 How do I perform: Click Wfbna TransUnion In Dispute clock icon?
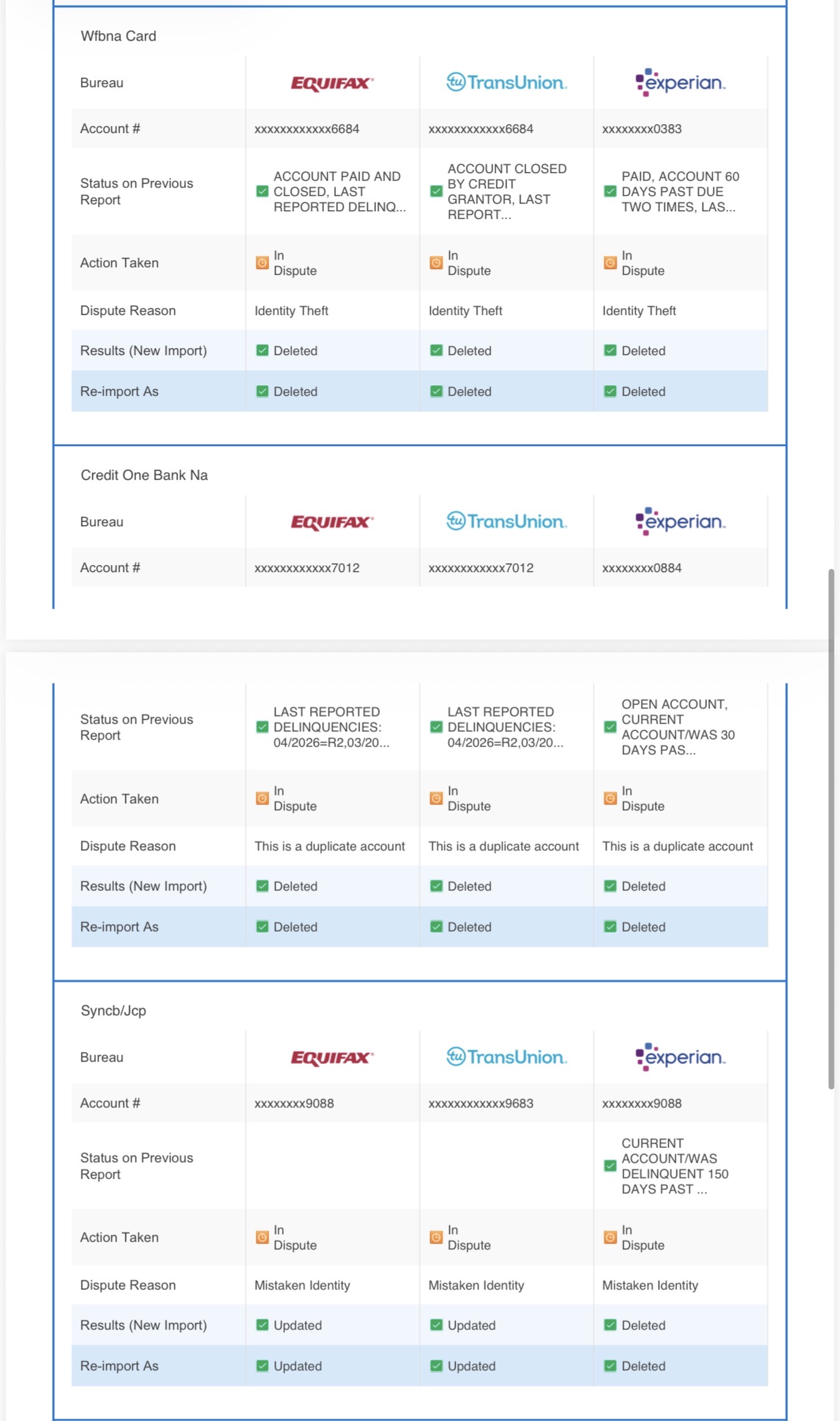click(x=436, y=263)
